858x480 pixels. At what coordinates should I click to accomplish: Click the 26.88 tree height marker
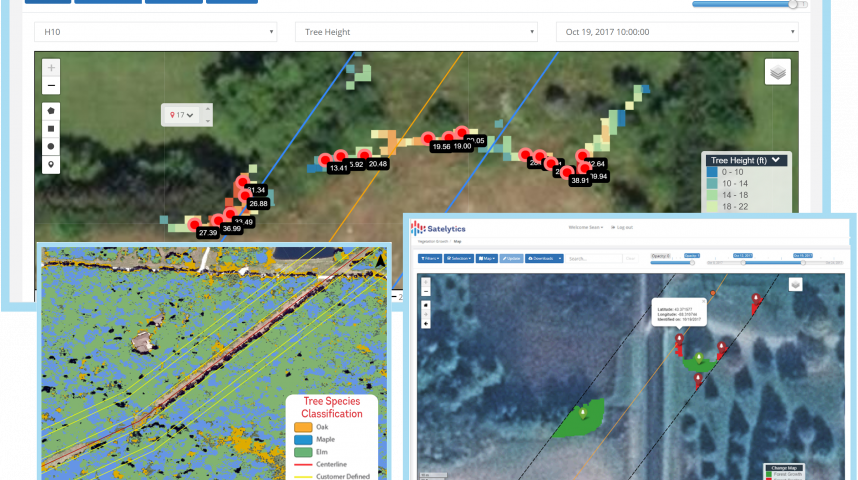pyautogui.click(x=245, y=196)
